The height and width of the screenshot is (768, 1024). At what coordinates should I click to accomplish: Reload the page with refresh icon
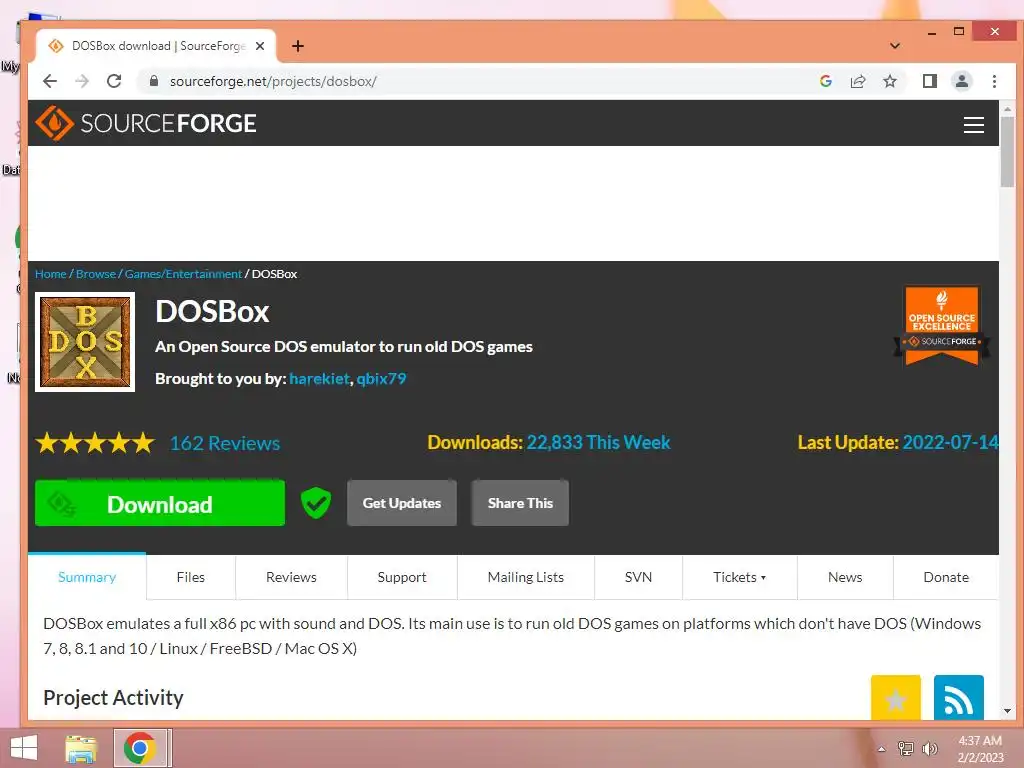pyautogui.click(x=114, y=81)
